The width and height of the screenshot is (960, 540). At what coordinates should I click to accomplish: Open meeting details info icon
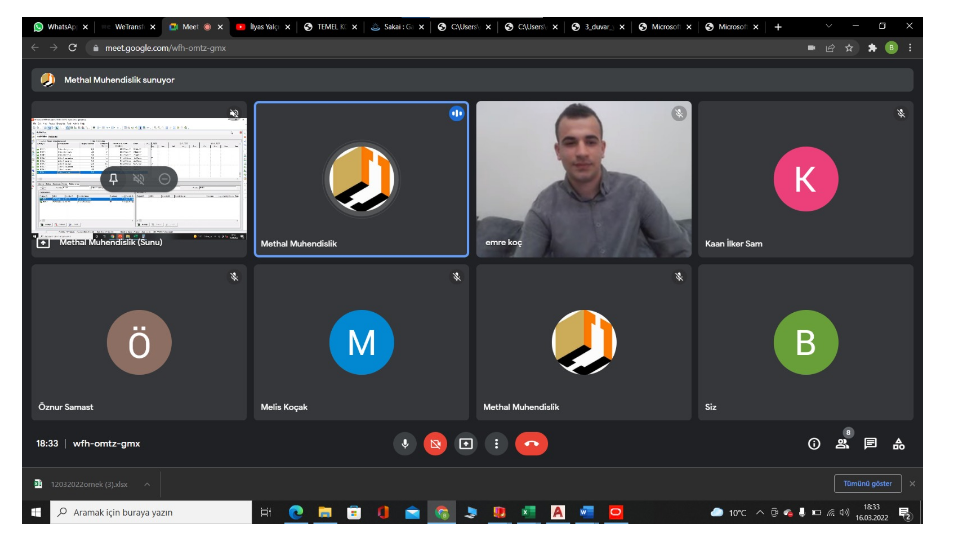[x=814, y=444]
